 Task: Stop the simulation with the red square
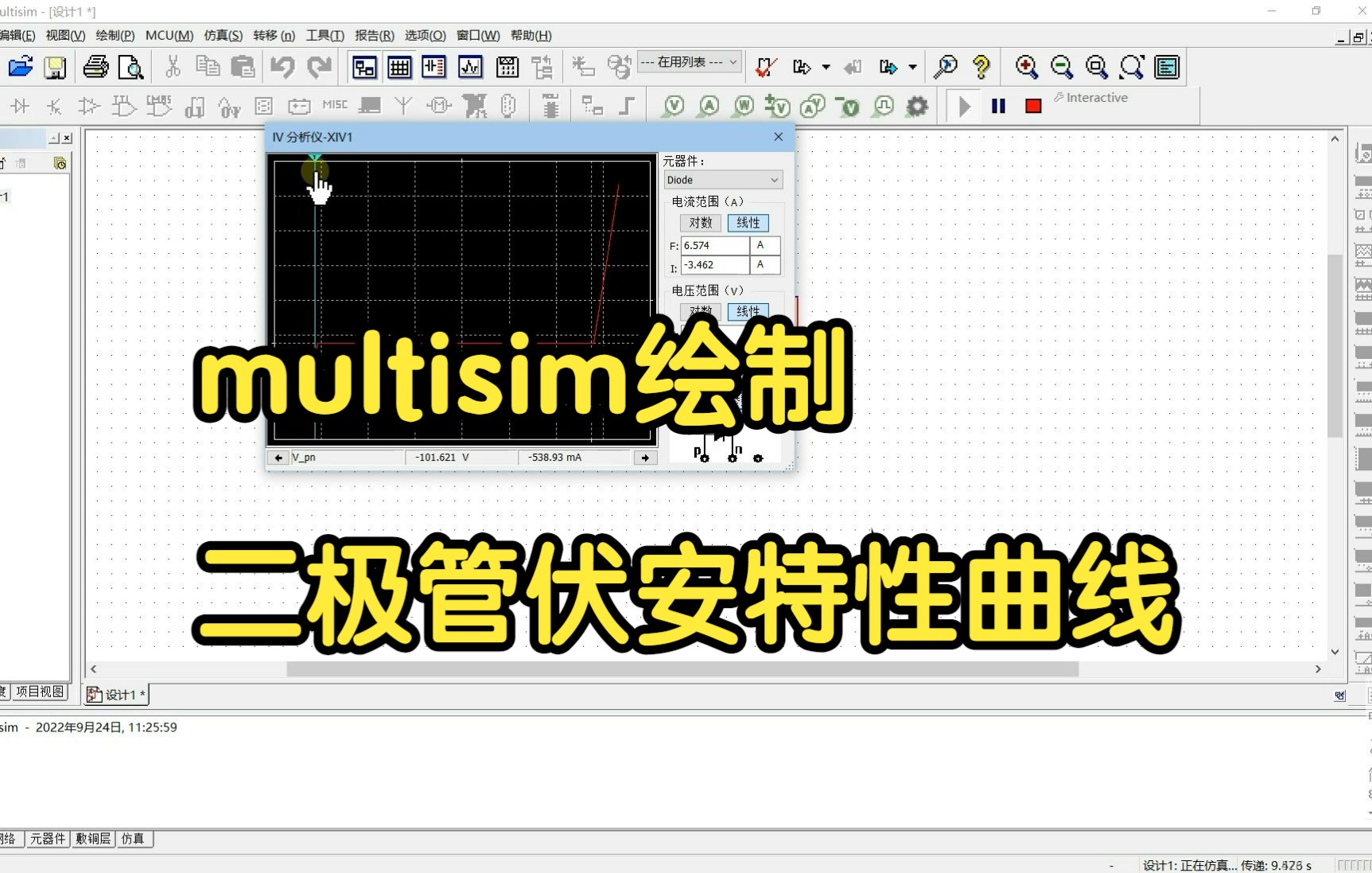coord(1033,106)
